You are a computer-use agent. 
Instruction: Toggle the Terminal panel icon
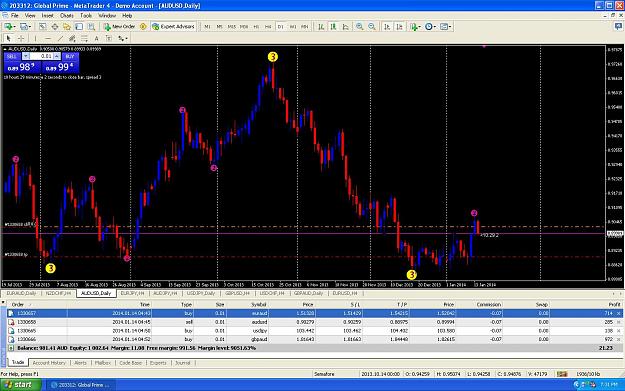point(79,27)
